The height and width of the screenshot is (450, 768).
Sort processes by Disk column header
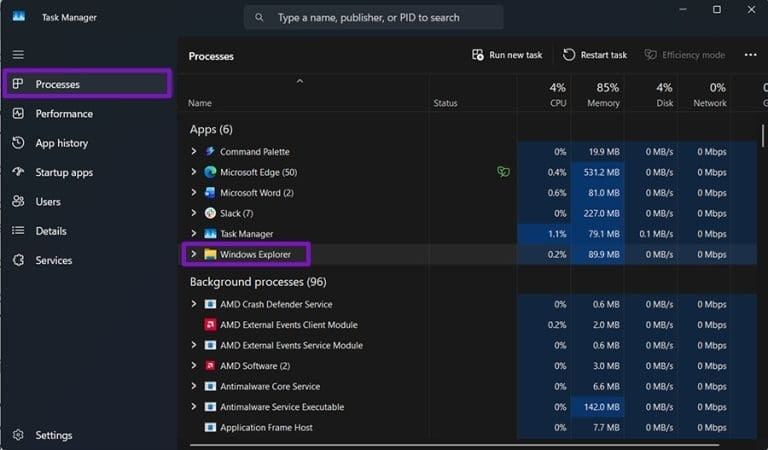651,95
